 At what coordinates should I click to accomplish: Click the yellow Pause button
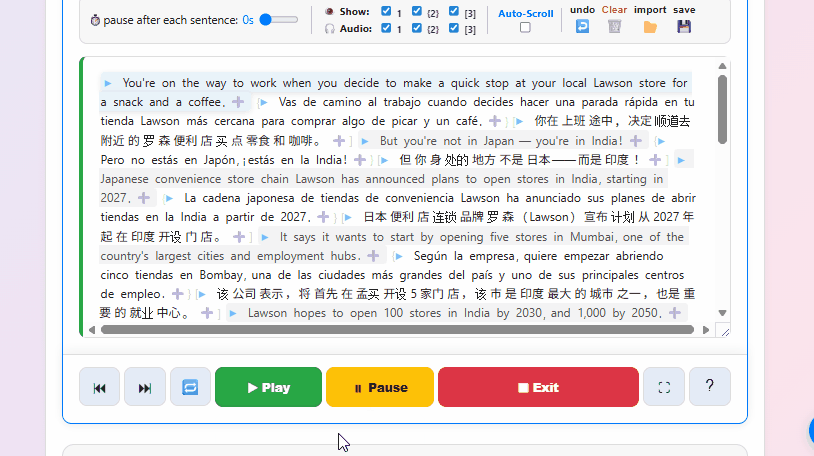[x=380, y=387]
